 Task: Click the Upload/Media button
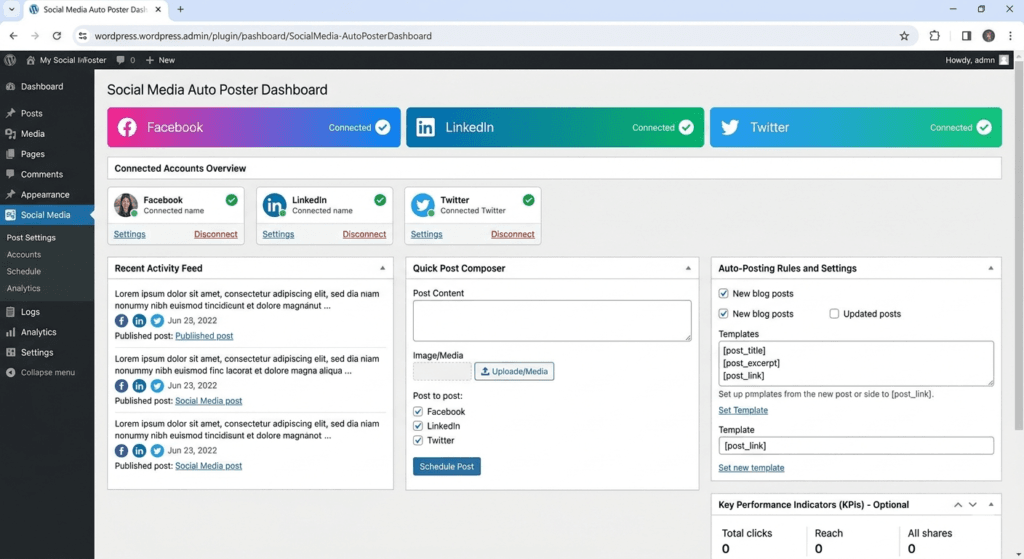(x=514, y=371)
